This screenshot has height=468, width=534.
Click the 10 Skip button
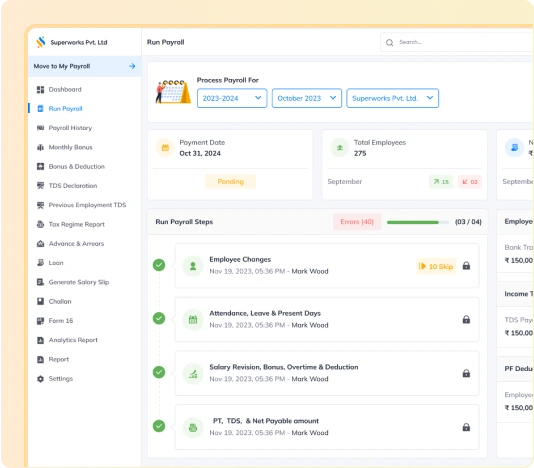point(436,266)
